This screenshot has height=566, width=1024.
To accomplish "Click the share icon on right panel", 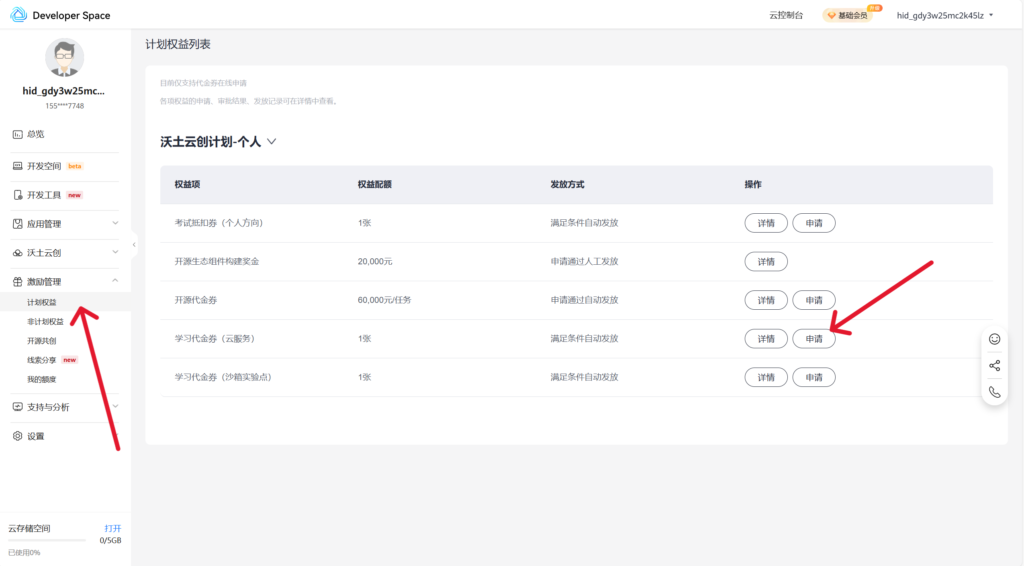I will click(x=995, y=366).
